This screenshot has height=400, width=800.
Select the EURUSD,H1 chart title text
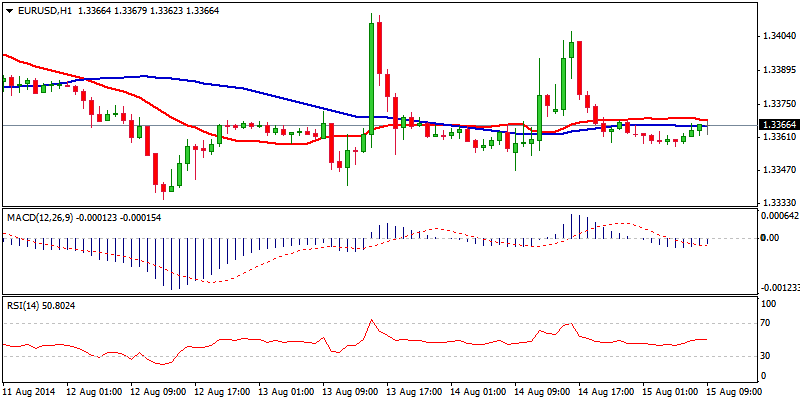coord(44,11)
